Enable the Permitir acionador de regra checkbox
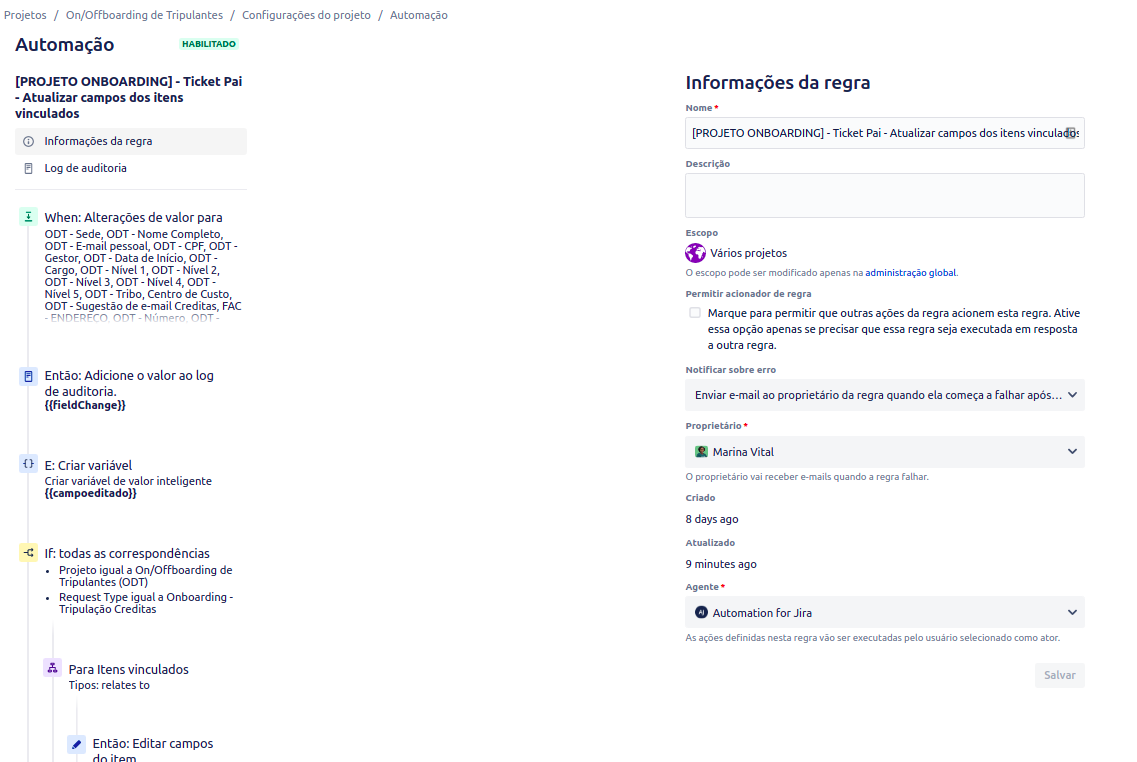This screenshot has width=1137, height=762. 695,313
